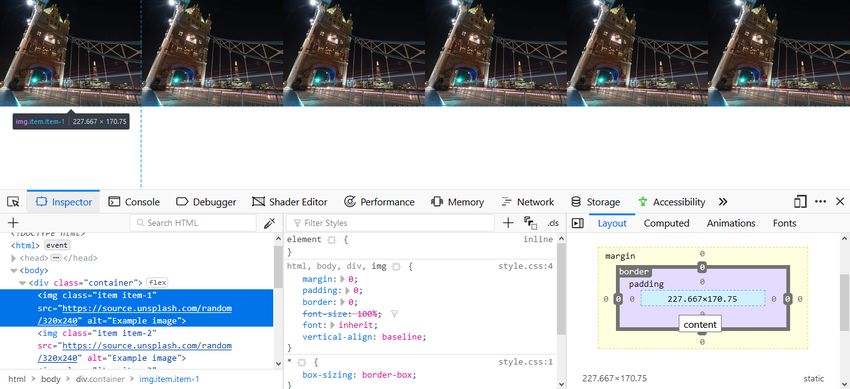Screen dimensions: 850x389
Task: Toggle selector highlighter for element rule
Action: [x=331, y=239]
